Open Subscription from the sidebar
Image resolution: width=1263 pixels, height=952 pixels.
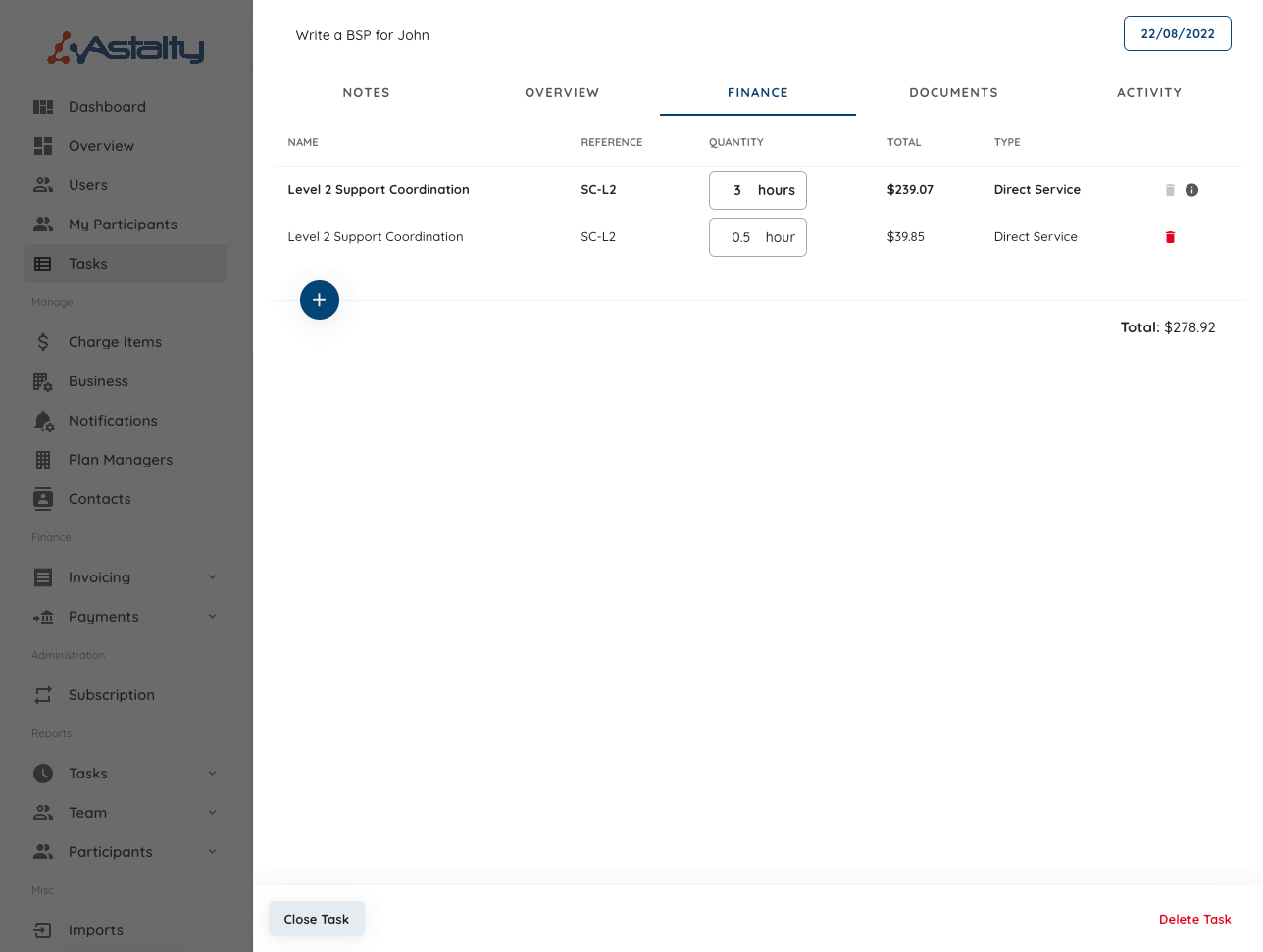point(111,695)
